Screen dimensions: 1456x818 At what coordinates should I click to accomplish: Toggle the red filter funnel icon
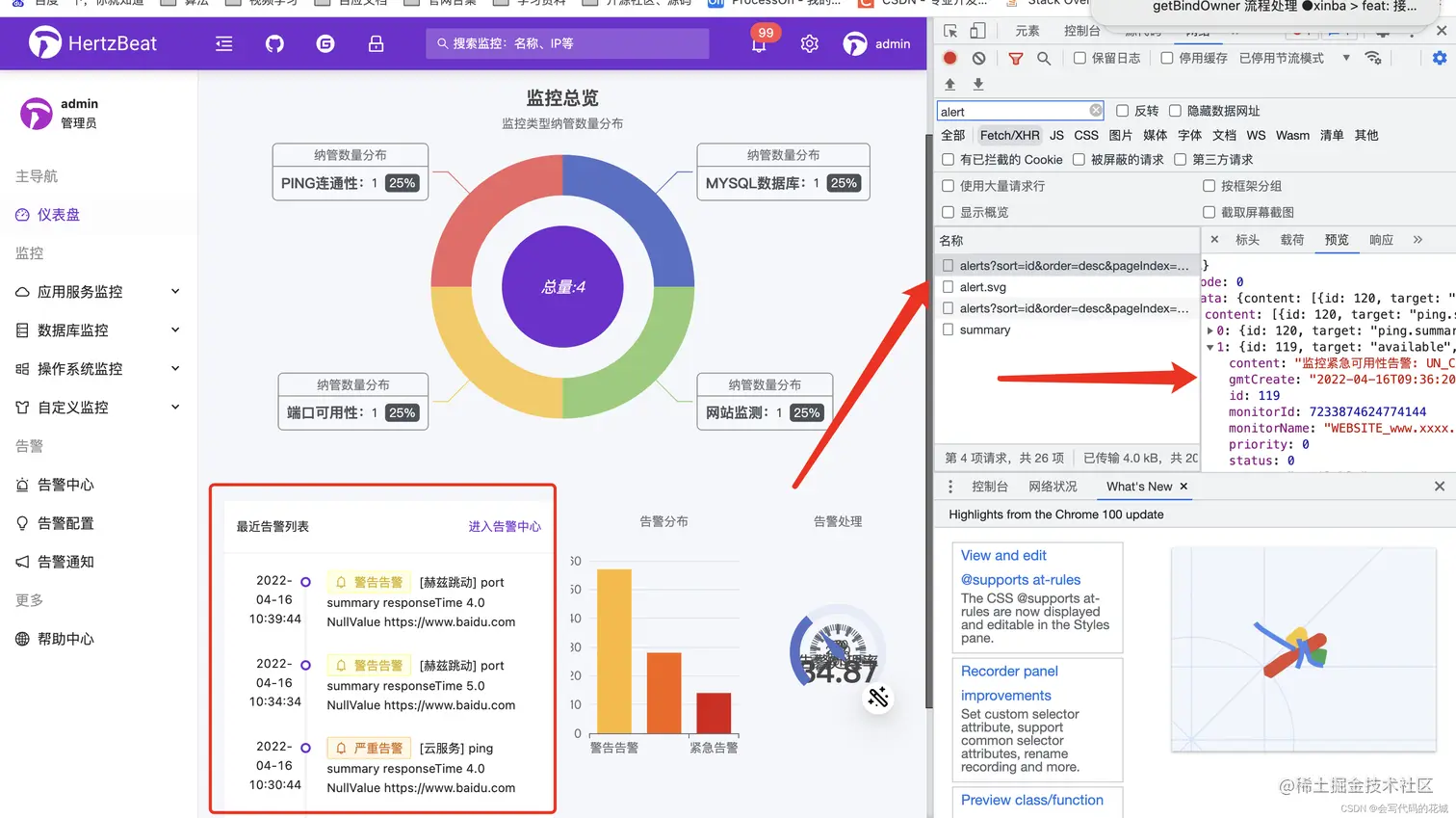pyautogui.click(x=1015, y=58)
